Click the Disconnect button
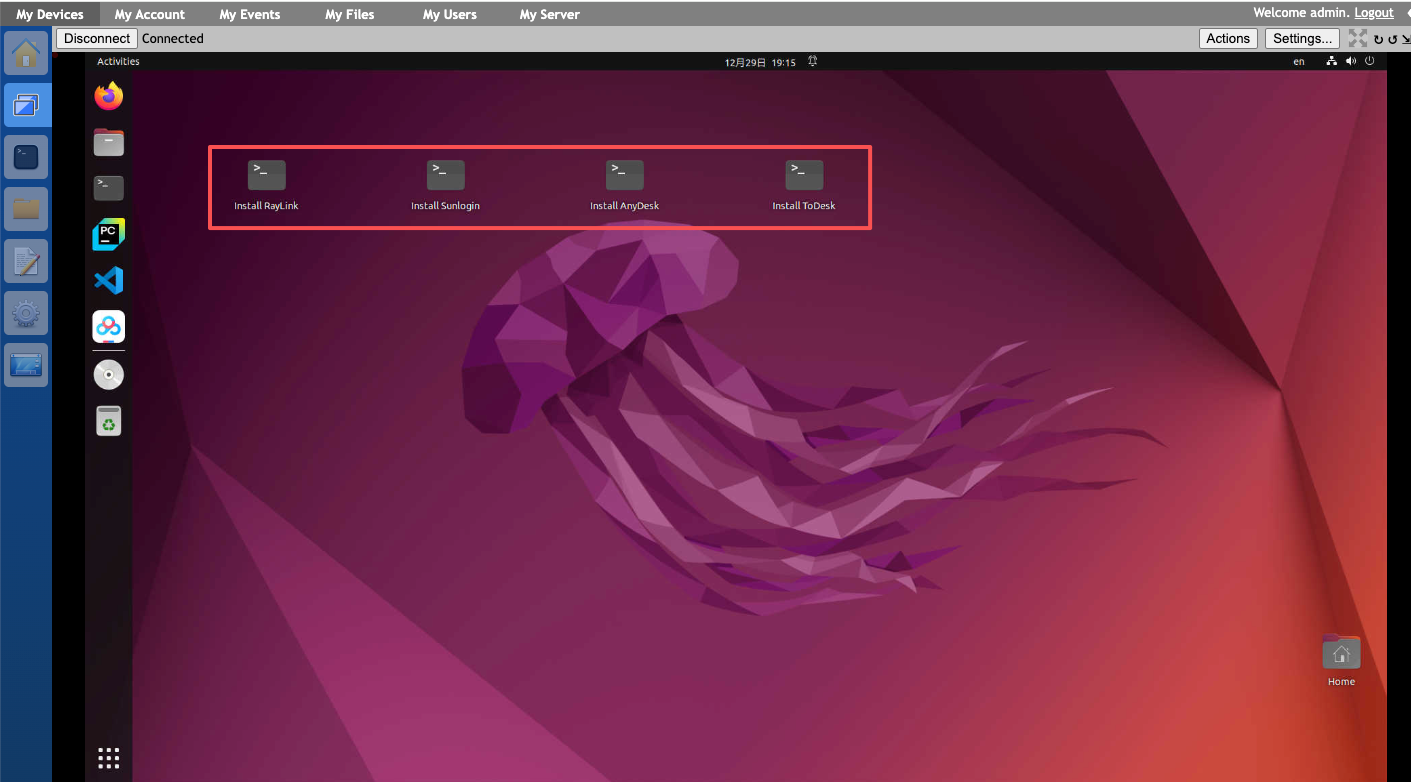Image resolution: width=1411 pixels, height=782 pixels. [x=97, y=38]
